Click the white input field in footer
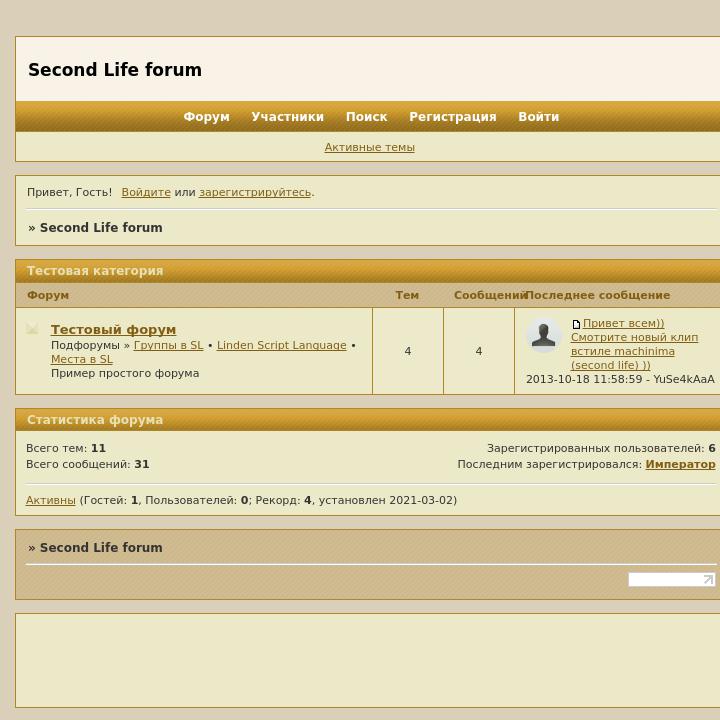This screenshot has width=720, height=720. coord(672,579)
